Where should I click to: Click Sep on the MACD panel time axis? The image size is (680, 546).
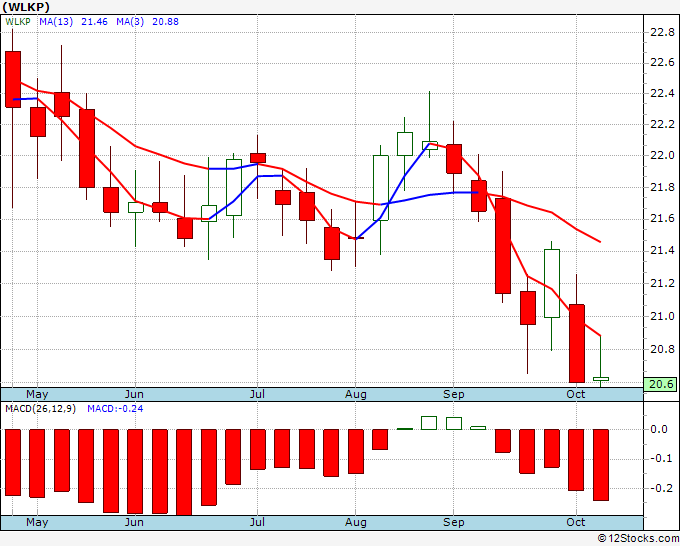454,522
